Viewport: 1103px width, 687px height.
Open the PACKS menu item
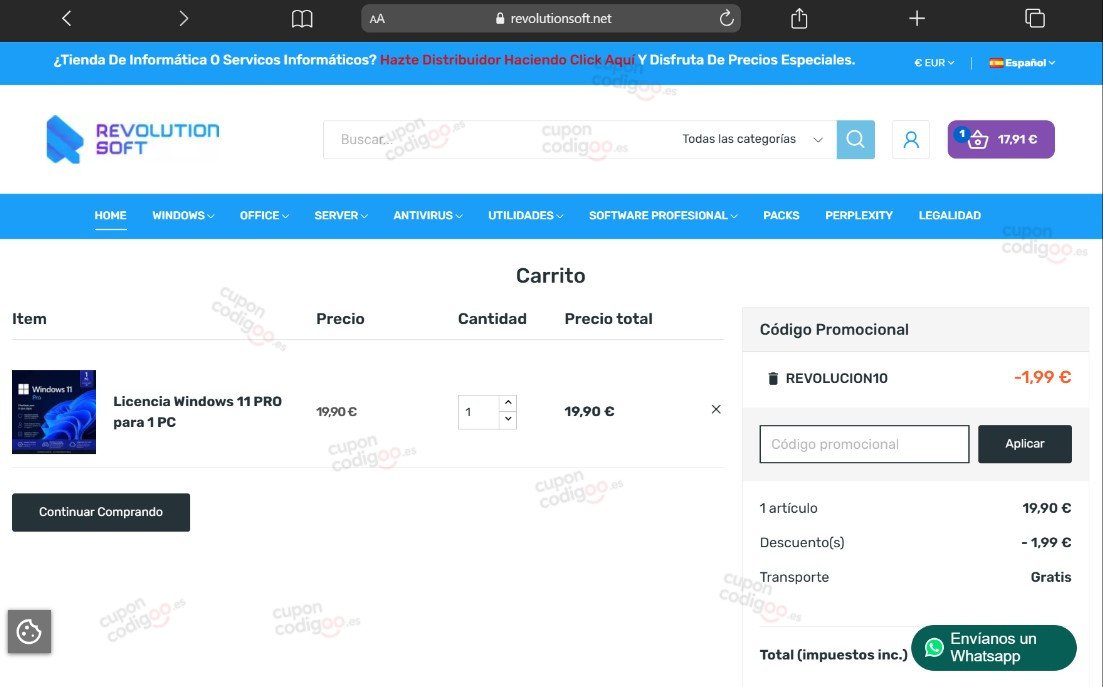coord(781,216)
